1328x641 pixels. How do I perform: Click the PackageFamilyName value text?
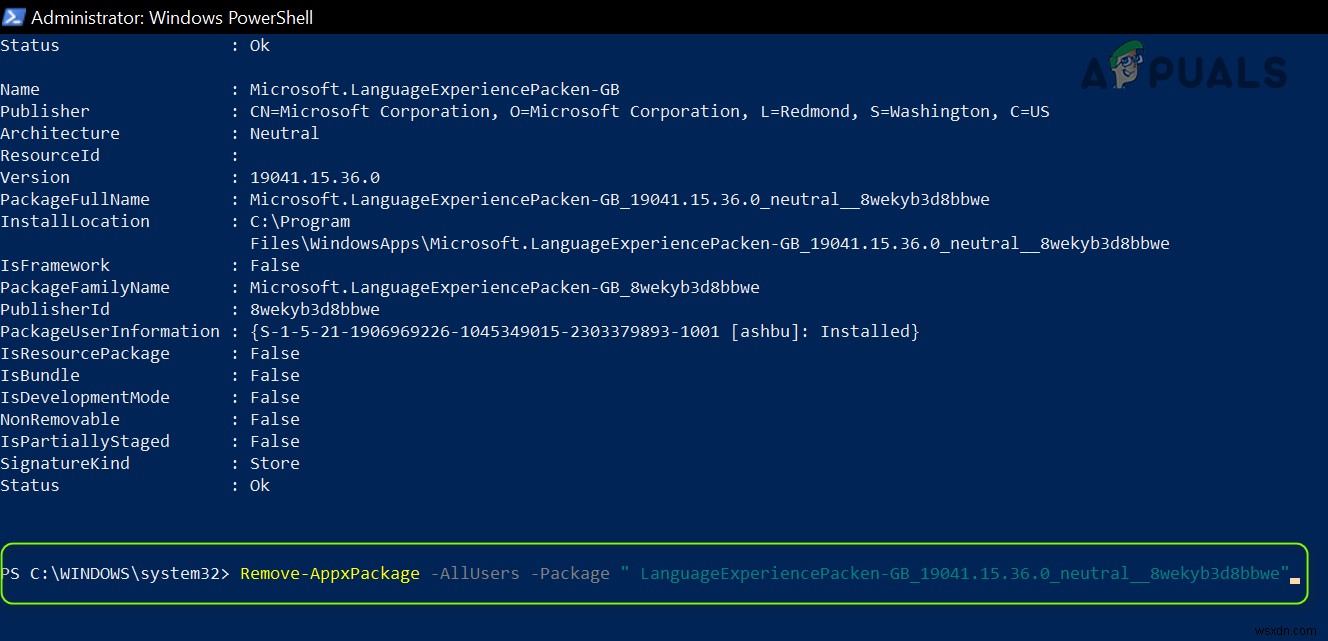[x=504, y=287]
